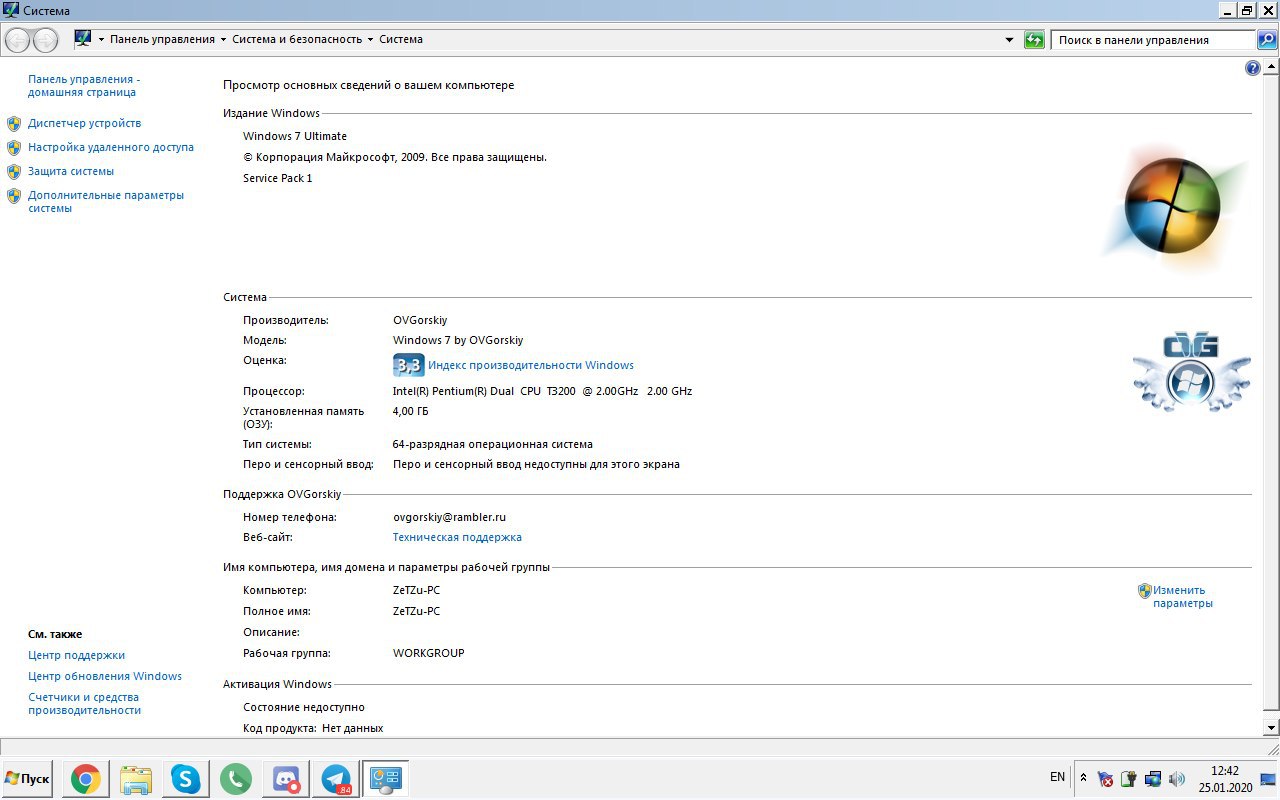This screenshot has height=800, width=1280.
Task: Show hidden tray icons arrow
Action: pos(1083,777)
